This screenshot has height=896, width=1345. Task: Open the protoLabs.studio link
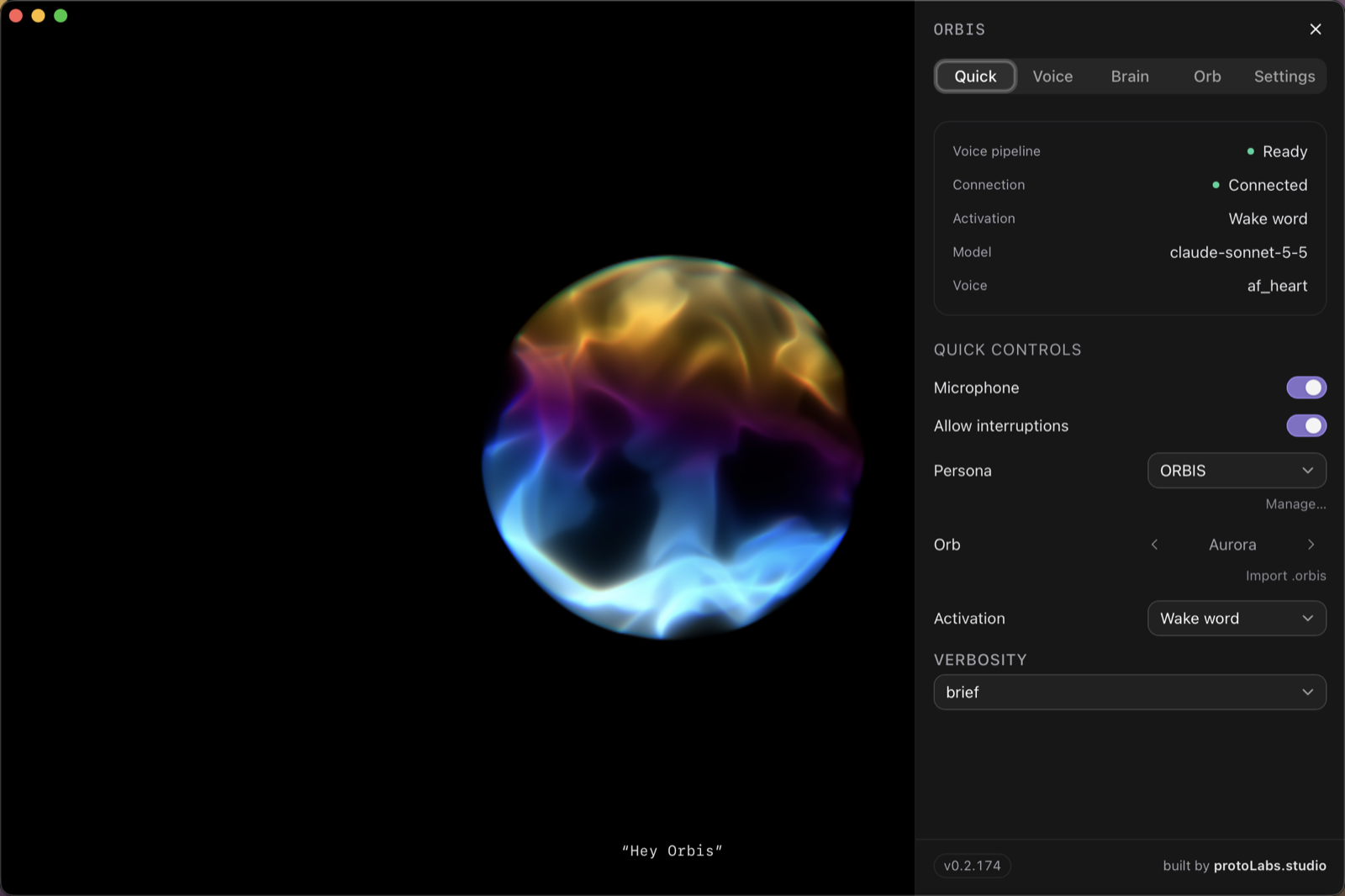[1269, 866]
